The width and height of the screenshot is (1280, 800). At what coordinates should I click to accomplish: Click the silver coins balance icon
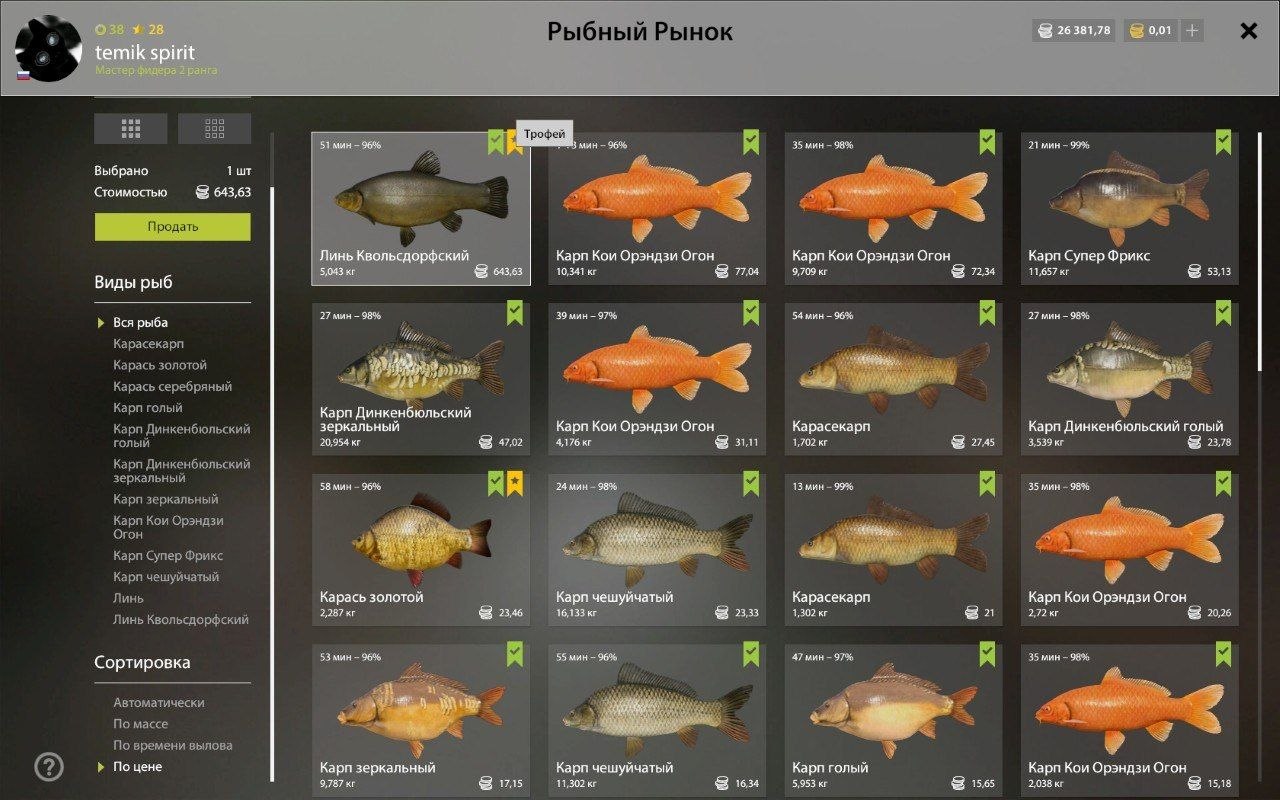(1045, 31)
